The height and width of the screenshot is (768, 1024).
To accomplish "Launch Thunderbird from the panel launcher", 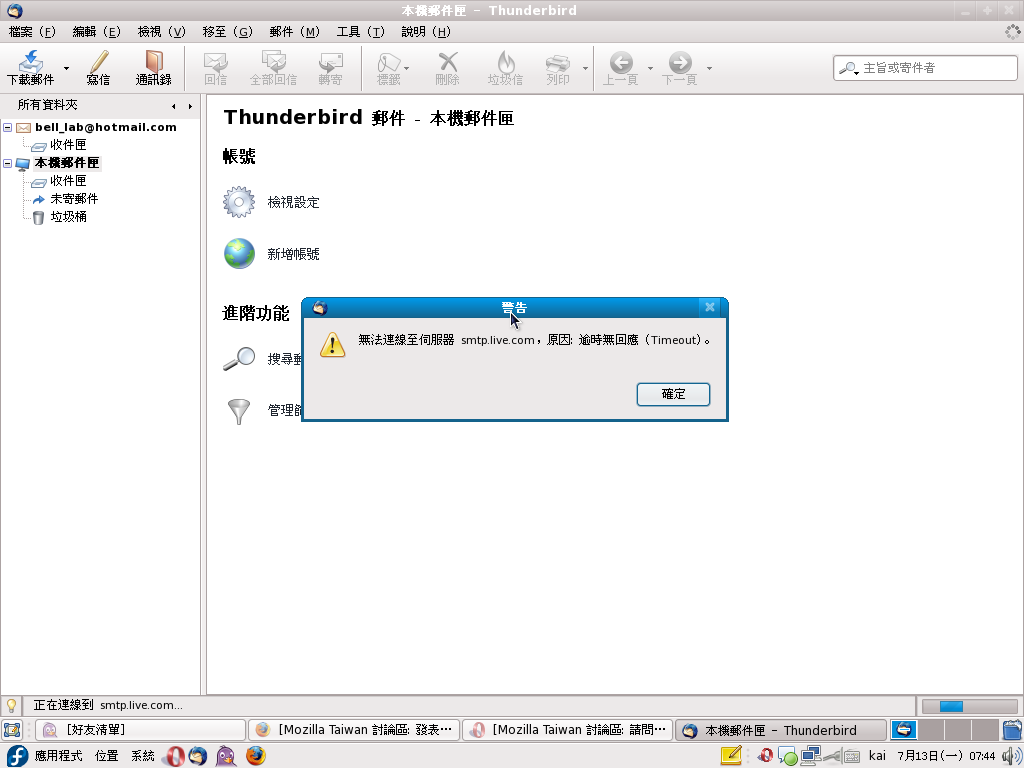I will tap(198, 756).
